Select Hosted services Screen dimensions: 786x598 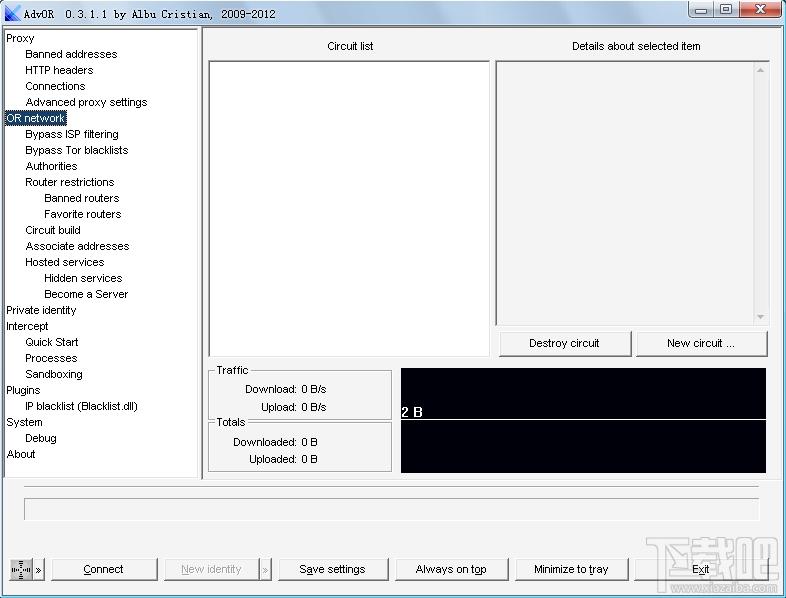pos(65,263)
